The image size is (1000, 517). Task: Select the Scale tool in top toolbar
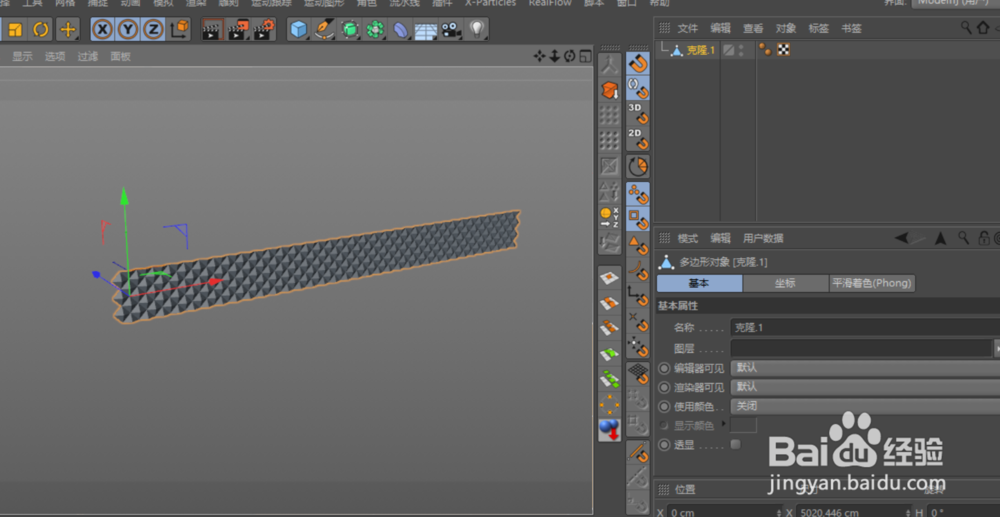coord(15,29)
